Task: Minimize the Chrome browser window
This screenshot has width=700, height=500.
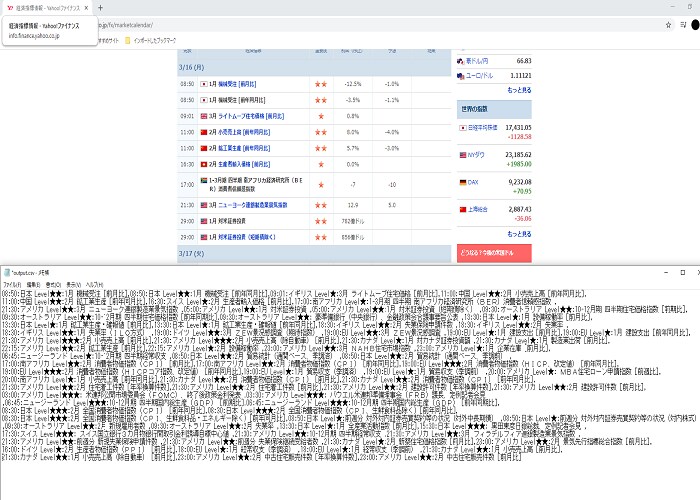Action: pyautogui.click(x=673, y=7)
